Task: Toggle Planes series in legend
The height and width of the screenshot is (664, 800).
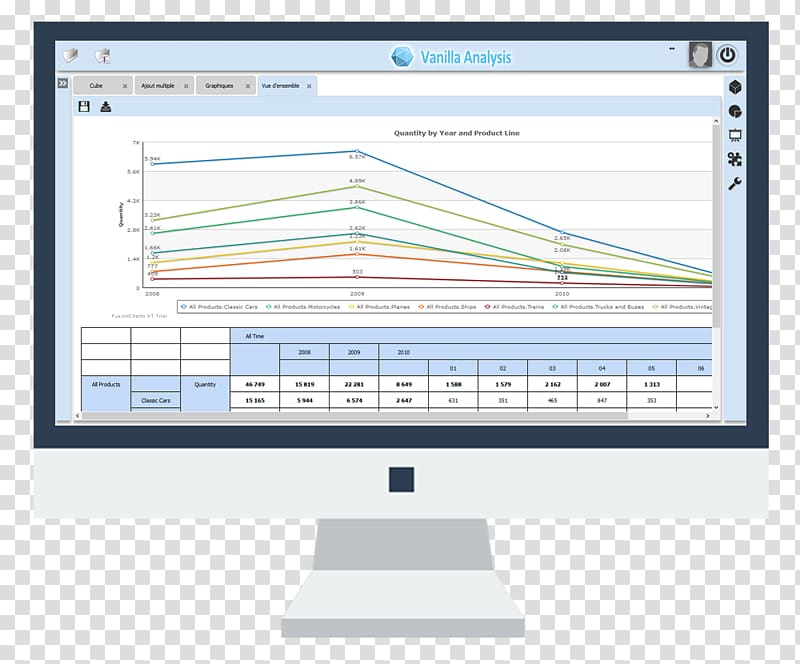Action: click(x=379, y=307)
